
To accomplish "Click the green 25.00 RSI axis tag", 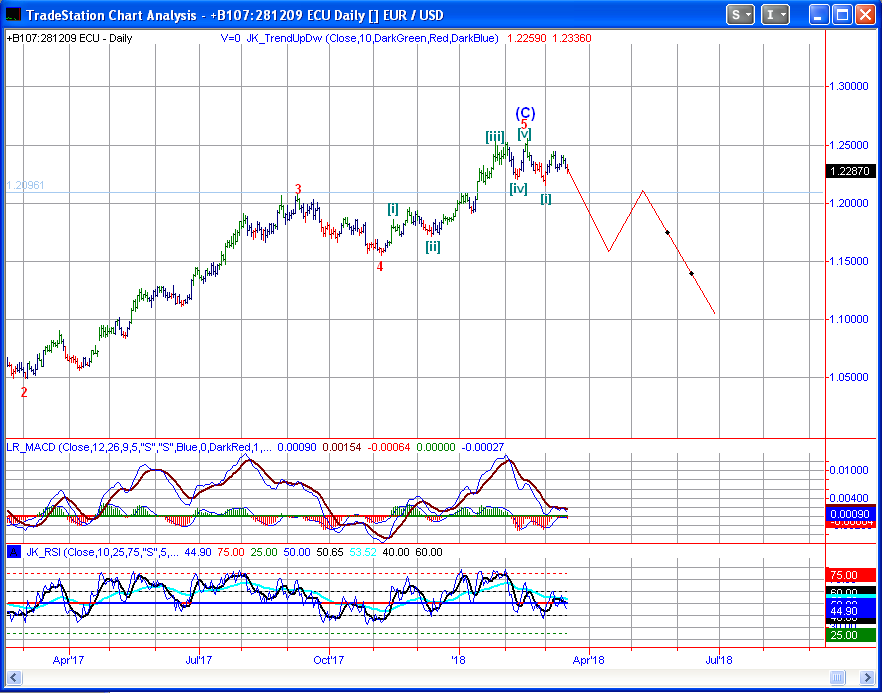I will pos(850,635).
